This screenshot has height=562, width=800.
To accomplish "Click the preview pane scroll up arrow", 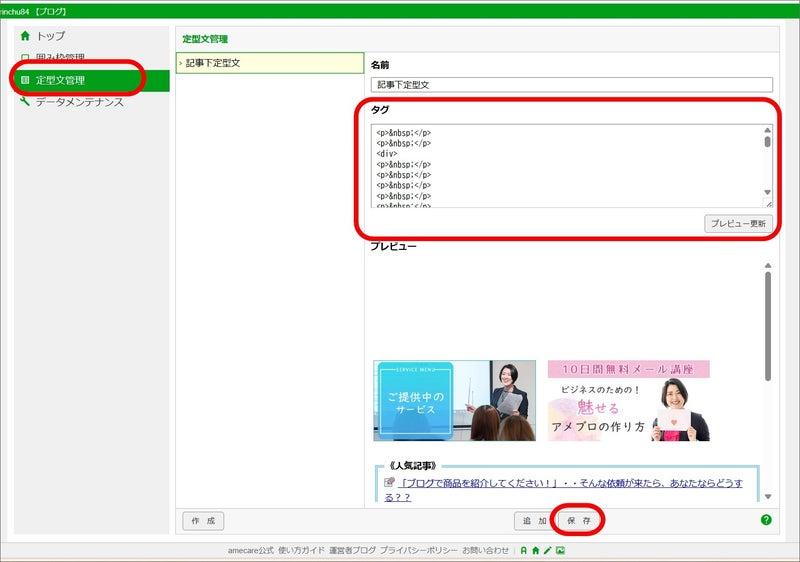I will (768, 266).
